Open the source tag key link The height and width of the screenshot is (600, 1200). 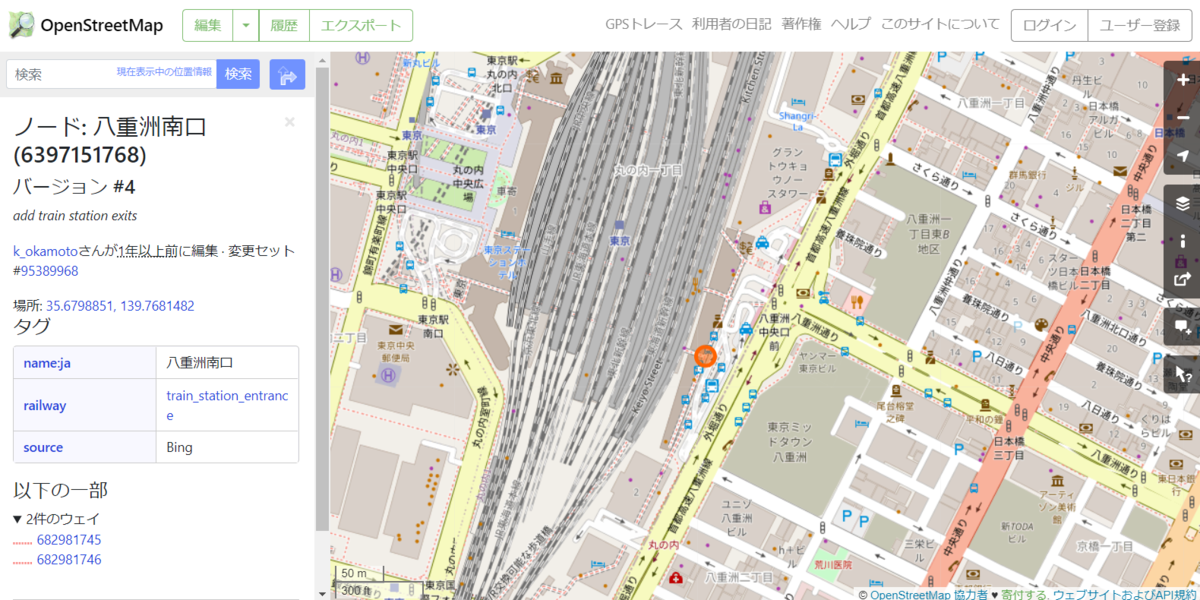pos(43,447)
